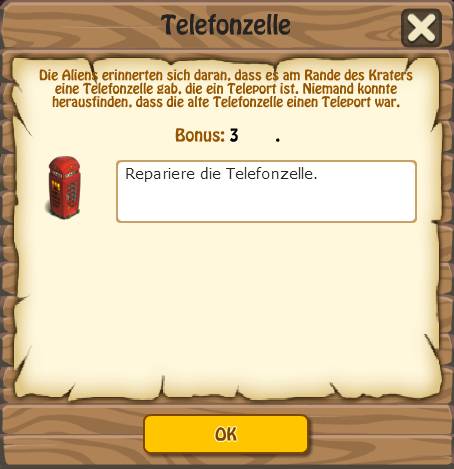The height and width of the screenshot is (469, 454).
Task: Click the wooden plank left of the OK button
Action: pyautogui.click(x=73, y=434)
